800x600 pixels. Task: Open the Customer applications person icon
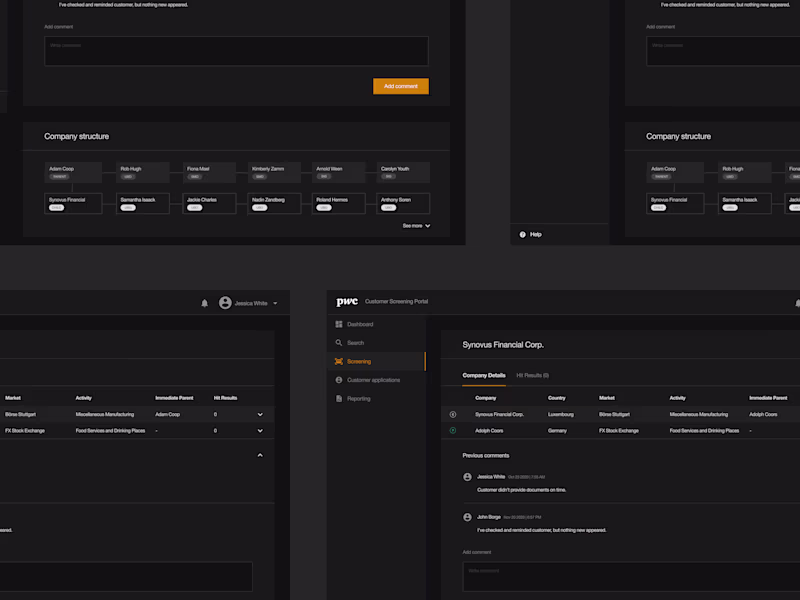(339, 380)
